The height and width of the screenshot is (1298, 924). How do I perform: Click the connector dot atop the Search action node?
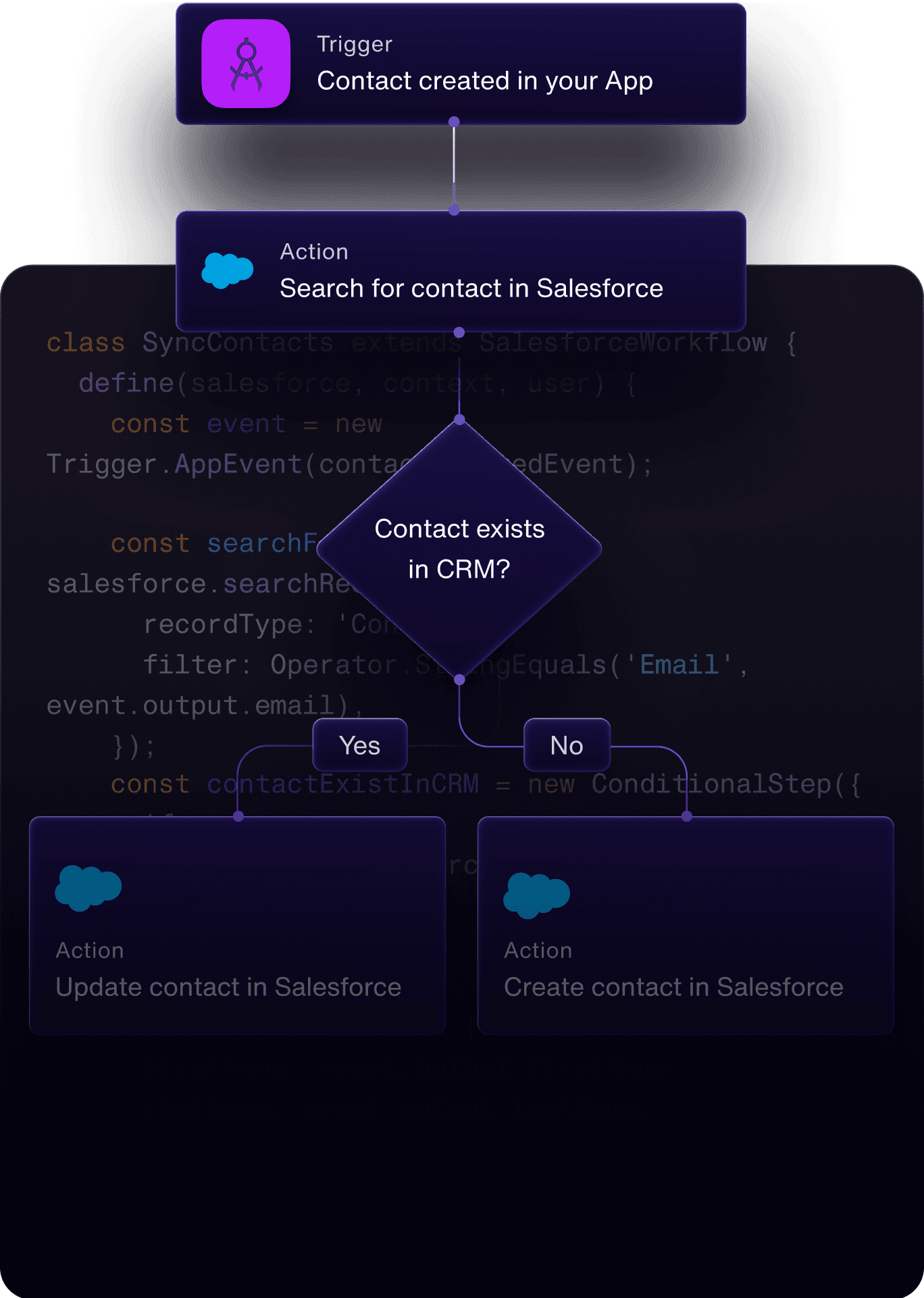(x=454, y=211)
